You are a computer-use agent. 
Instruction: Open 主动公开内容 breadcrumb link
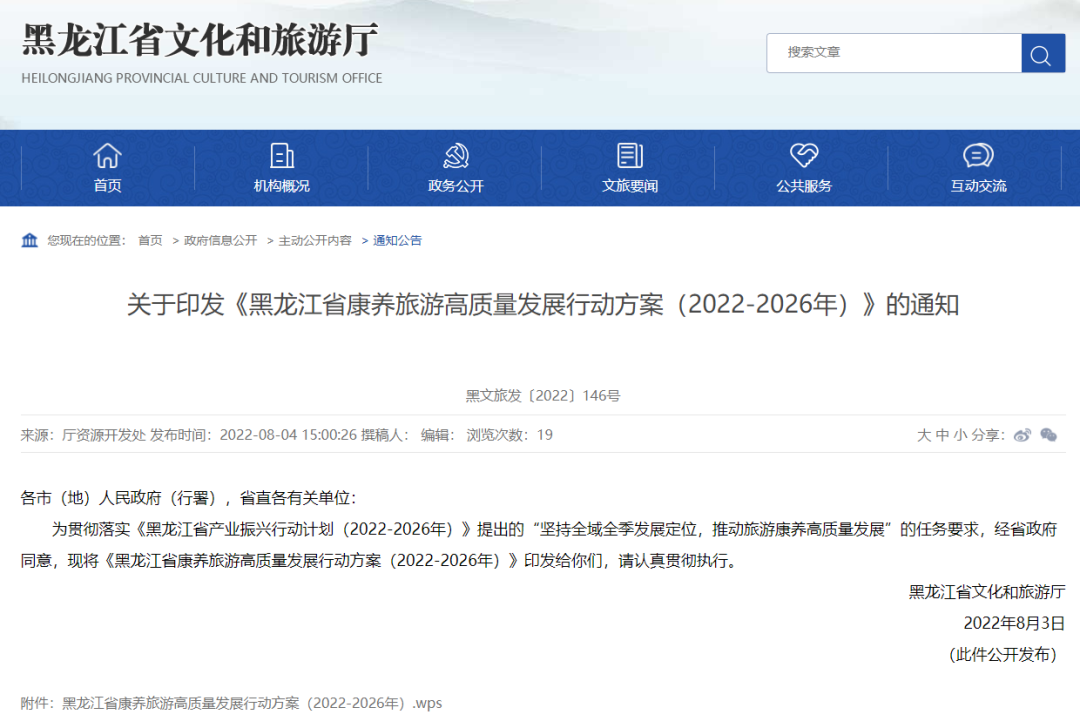point(315,241)
